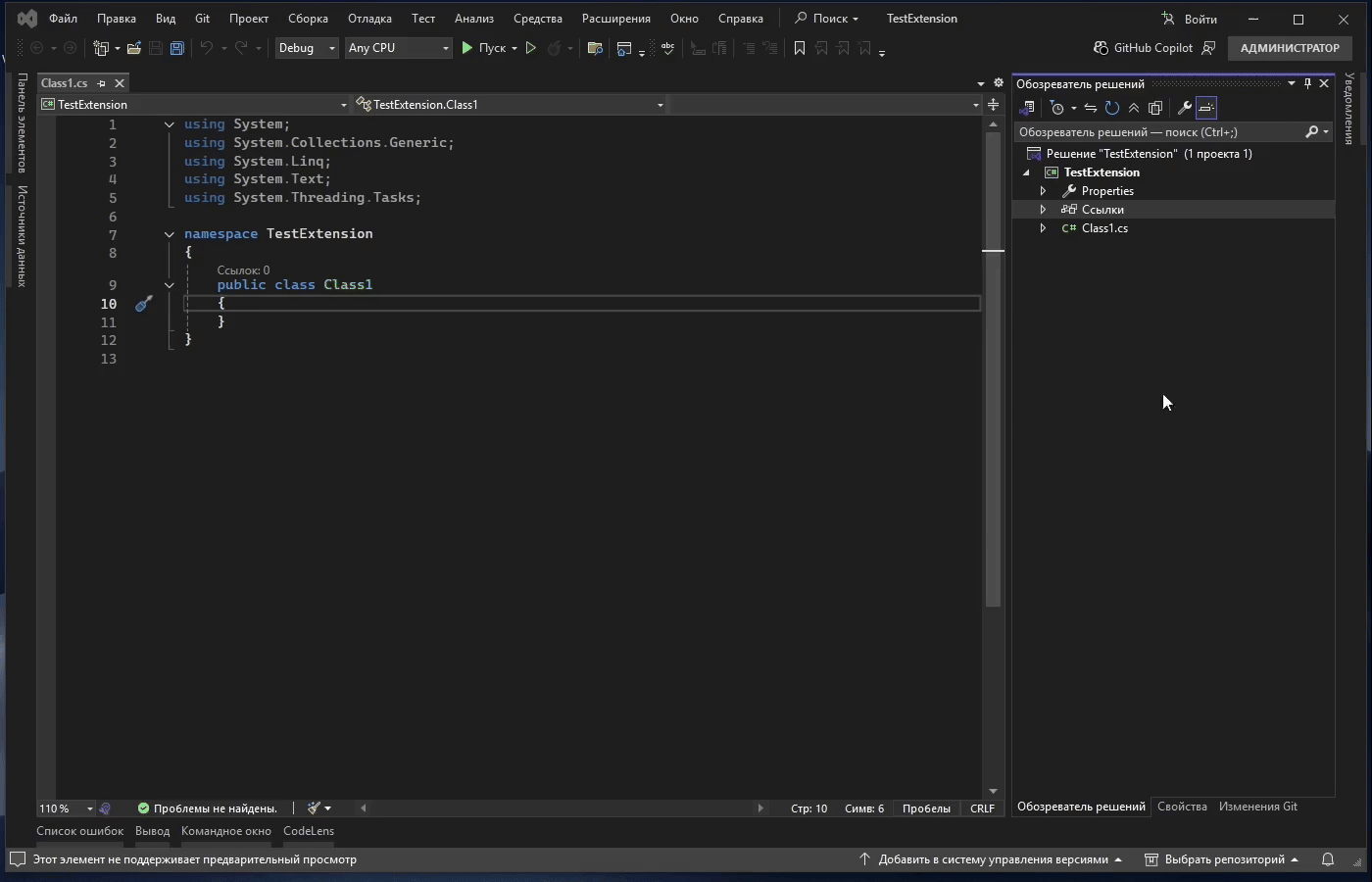Click Добавить в систему управления версиями
1372x882 pixels.
990,859
